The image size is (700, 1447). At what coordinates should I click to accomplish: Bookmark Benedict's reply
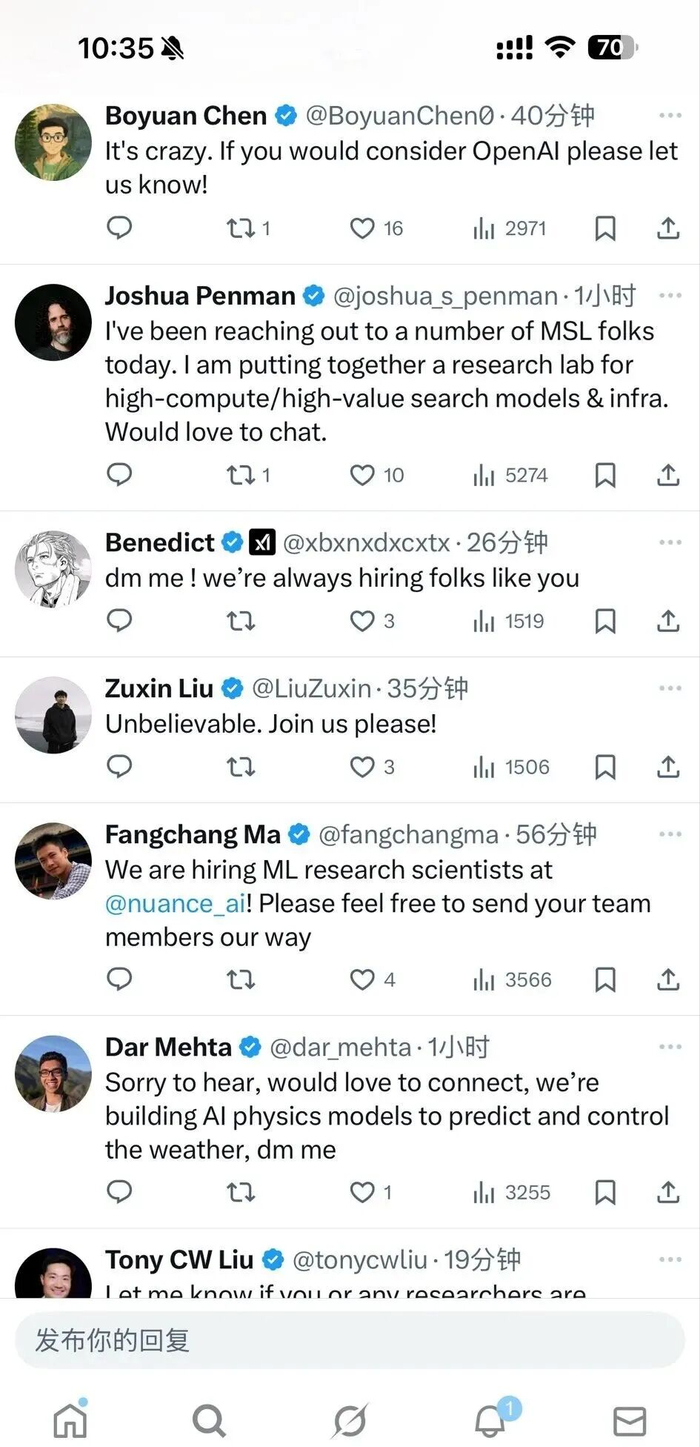click(605, 621)
